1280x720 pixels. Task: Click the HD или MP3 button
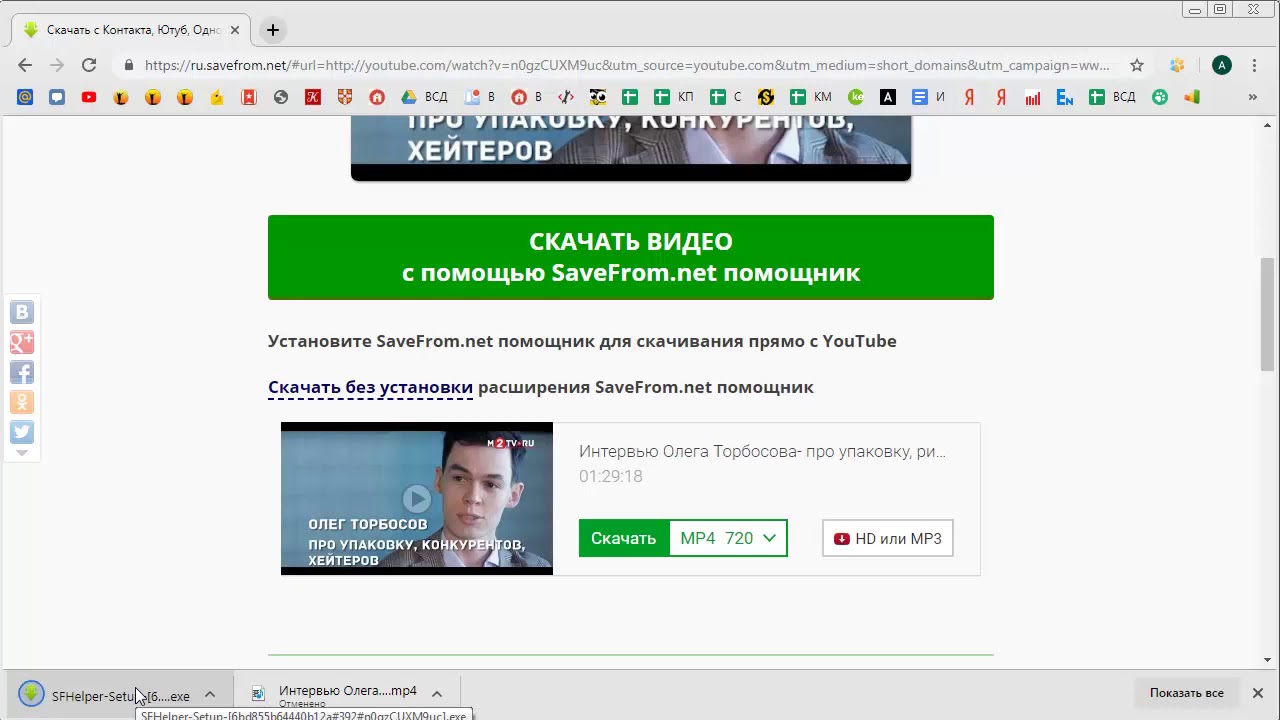[x=887, y=538]
